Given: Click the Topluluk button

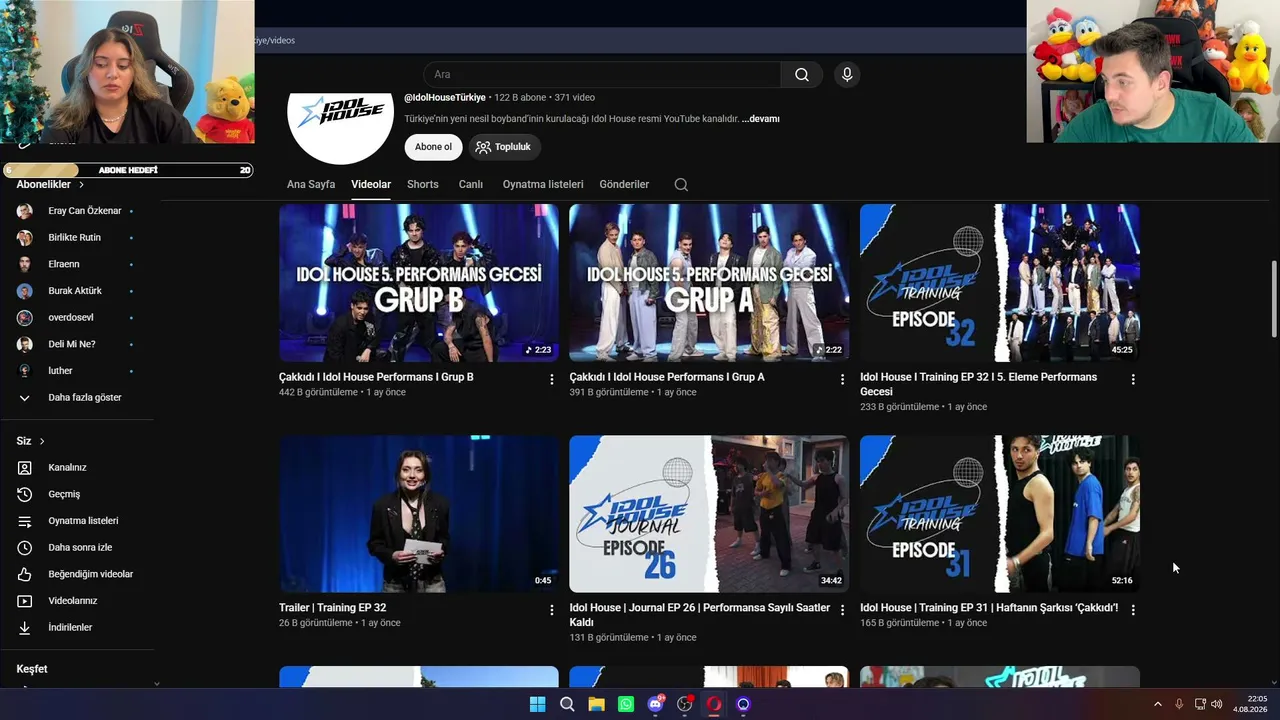Looking at the screenshot, I should click(x=504, y=147).
